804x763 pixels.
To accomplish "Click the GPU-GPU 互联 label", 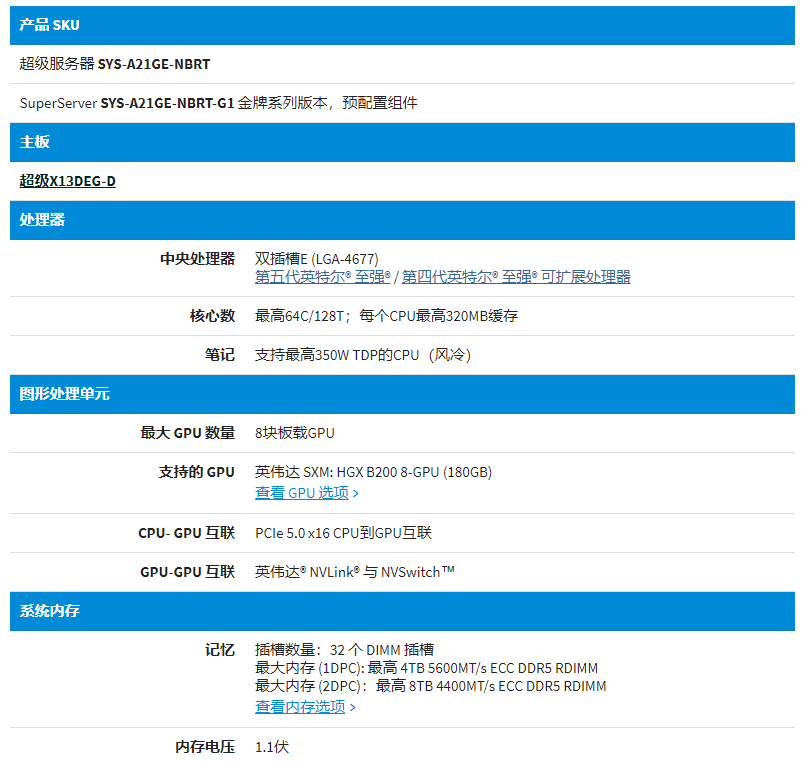I will pyautogui.click(x=188, y=572).
